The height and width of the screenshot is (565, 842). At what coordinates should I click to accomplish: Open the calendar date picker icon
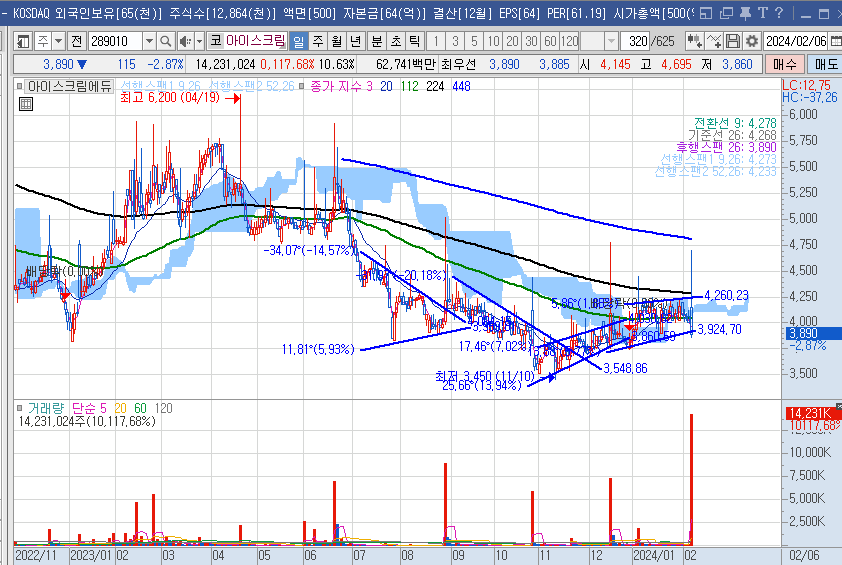click(x=836, y=41)
